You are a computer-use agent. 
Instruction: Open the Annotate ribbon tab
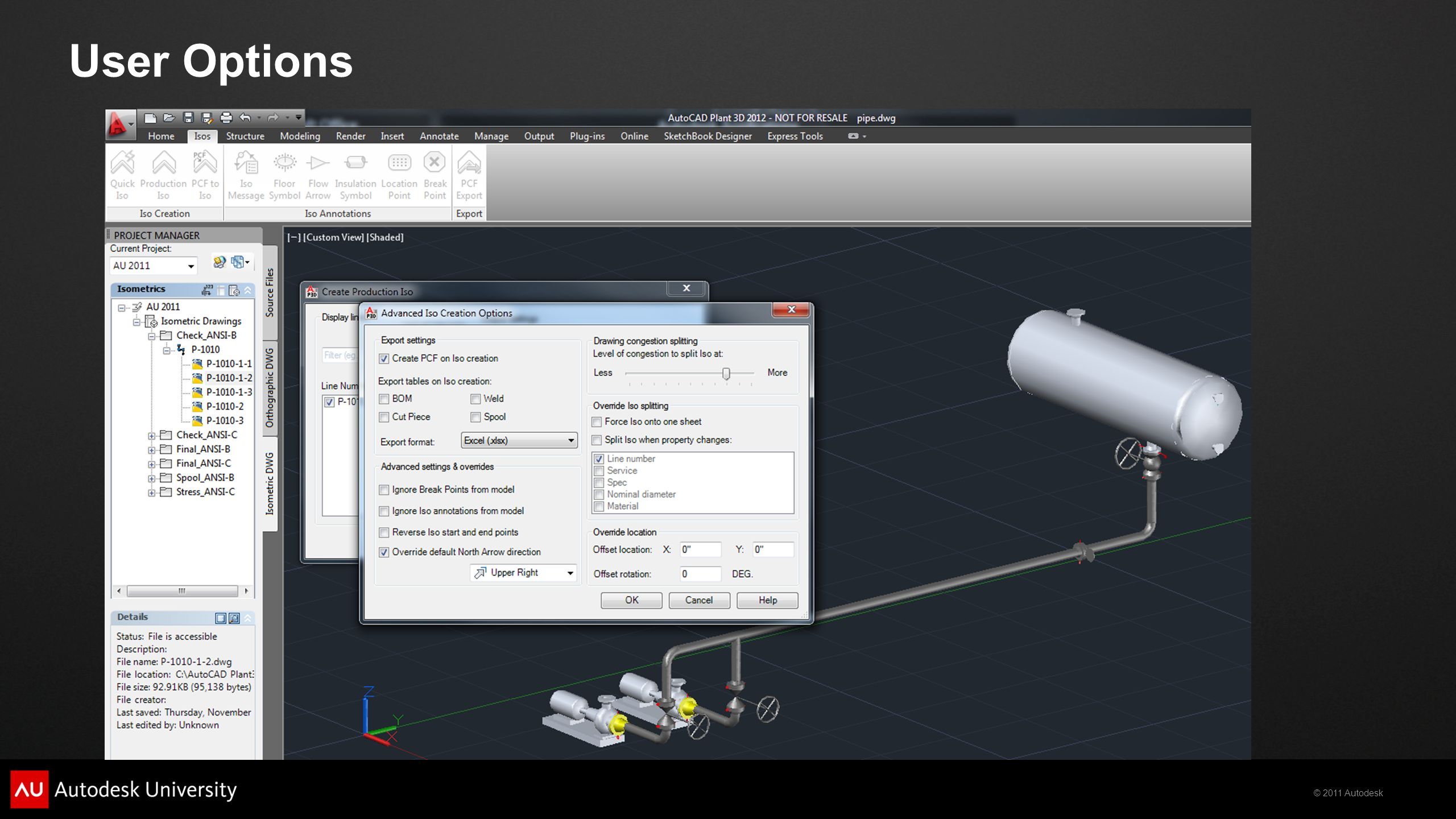439,136
